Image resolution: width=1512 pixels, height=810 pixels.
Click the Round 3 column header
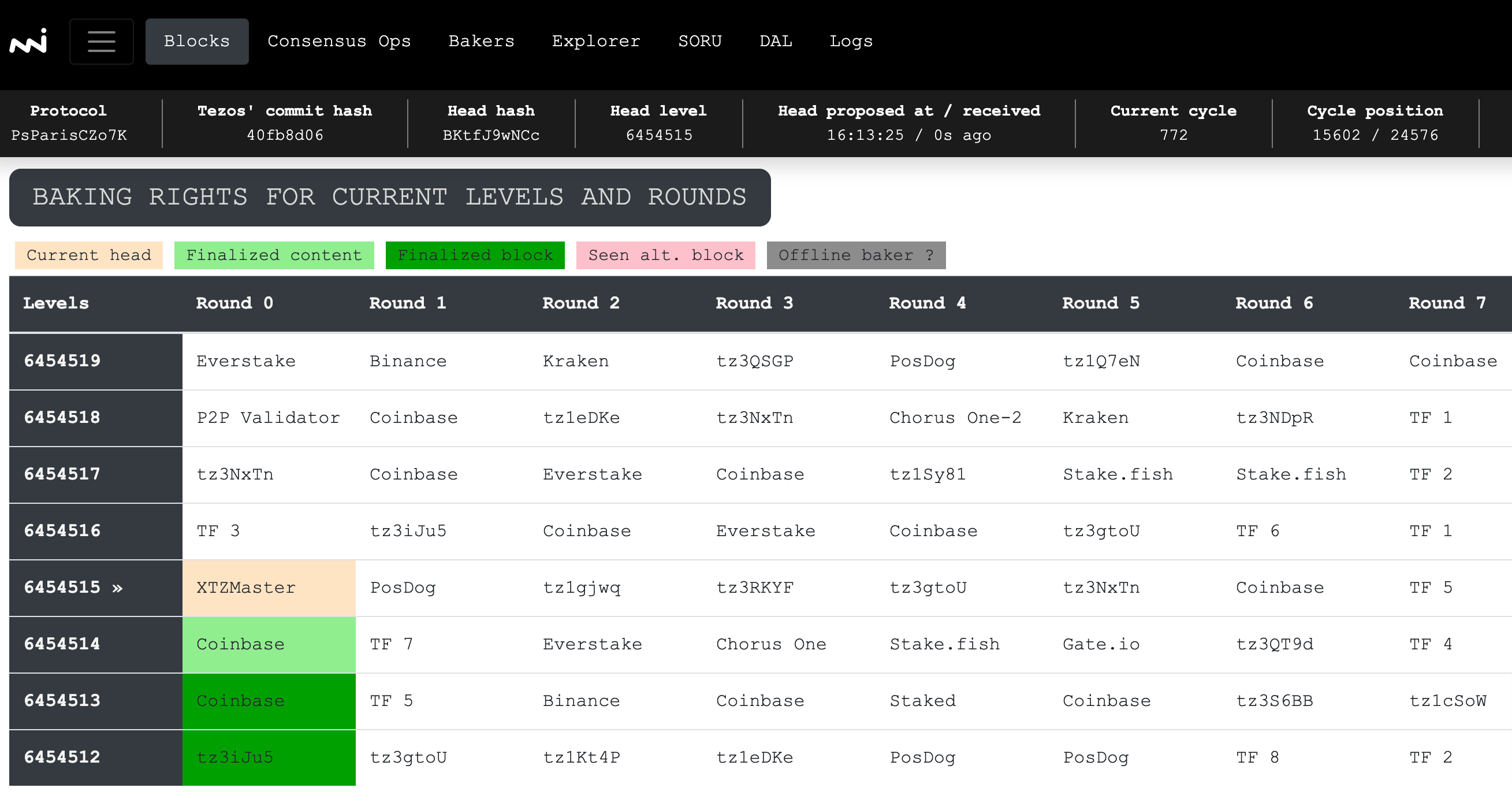[x=754, y=303]
